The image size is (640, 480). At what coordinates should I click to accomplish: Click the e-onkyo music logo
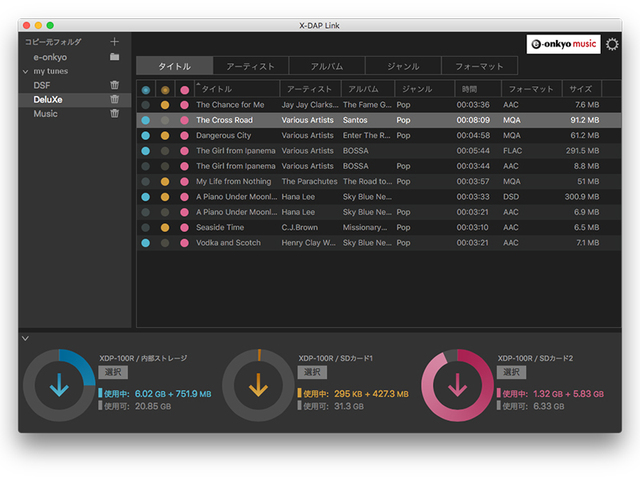tap(564, 44)
